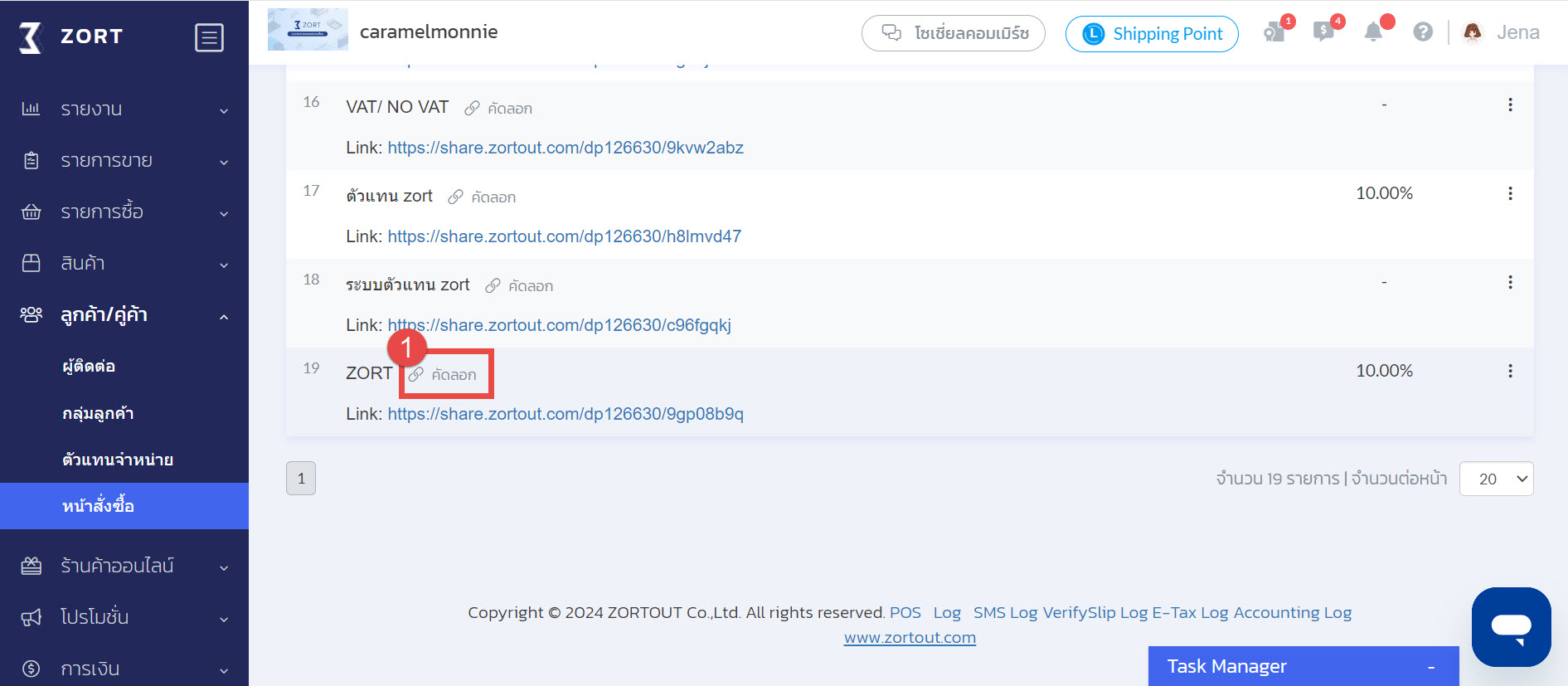Expand the รายการซื้อ menu
The height and width of the screenshot is (686, 1568).
point(124,212)
